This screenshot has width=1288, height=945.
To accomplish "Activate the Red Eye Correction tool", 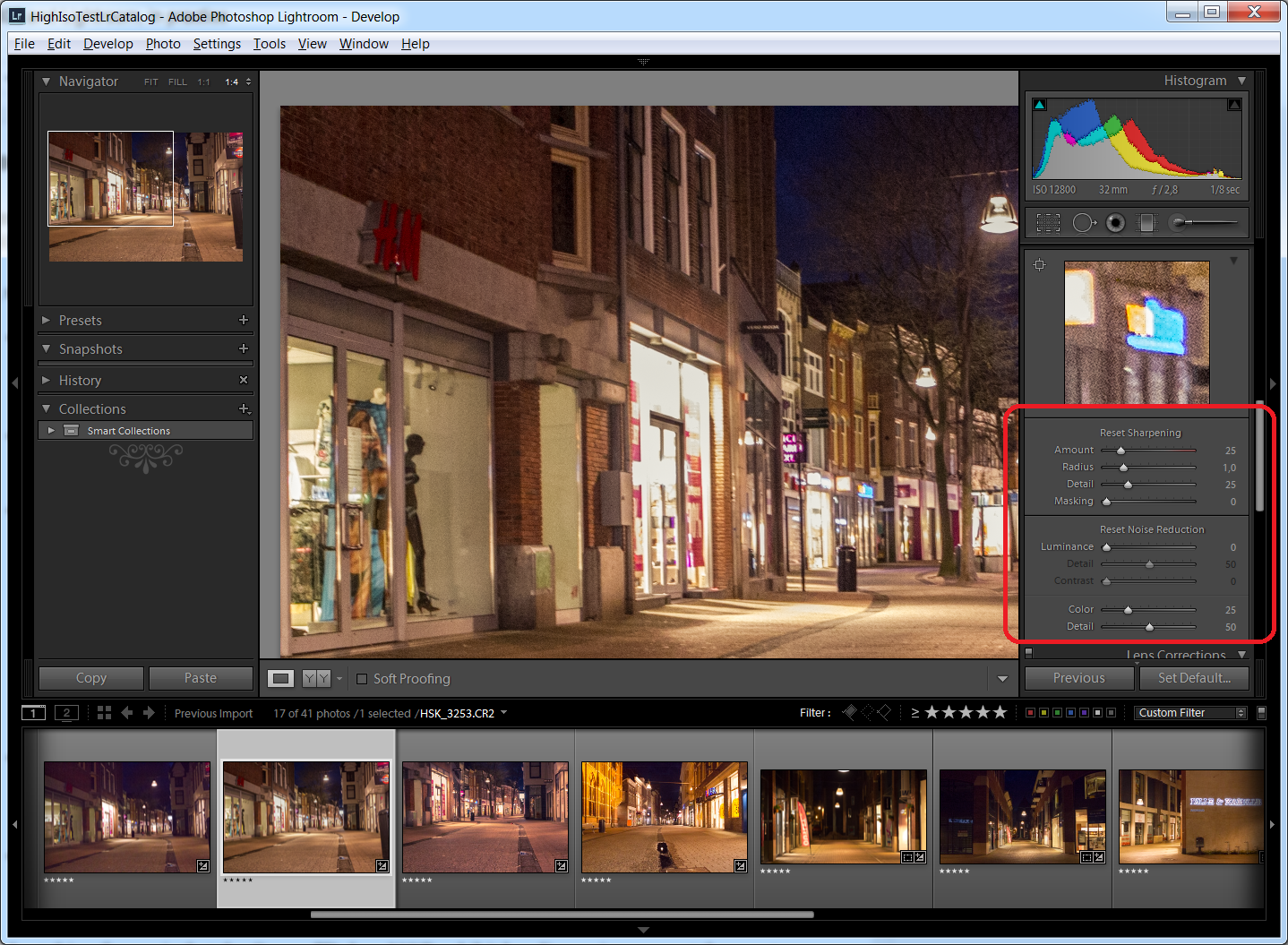I will [1115, 223].
